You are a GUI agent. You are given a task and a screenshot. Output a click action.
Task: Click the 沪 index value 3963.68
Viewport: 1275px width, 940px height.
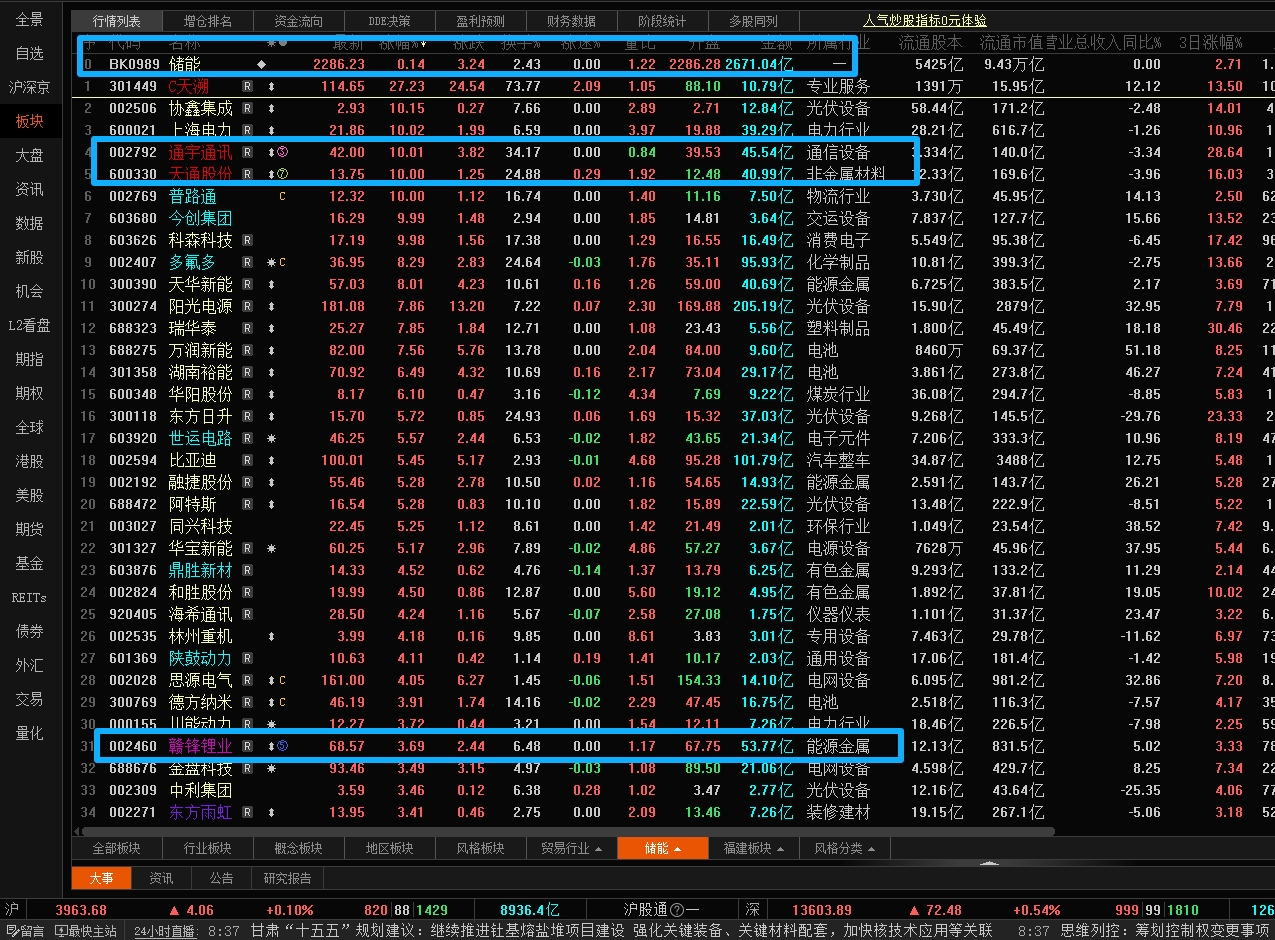tap(82, 910)
